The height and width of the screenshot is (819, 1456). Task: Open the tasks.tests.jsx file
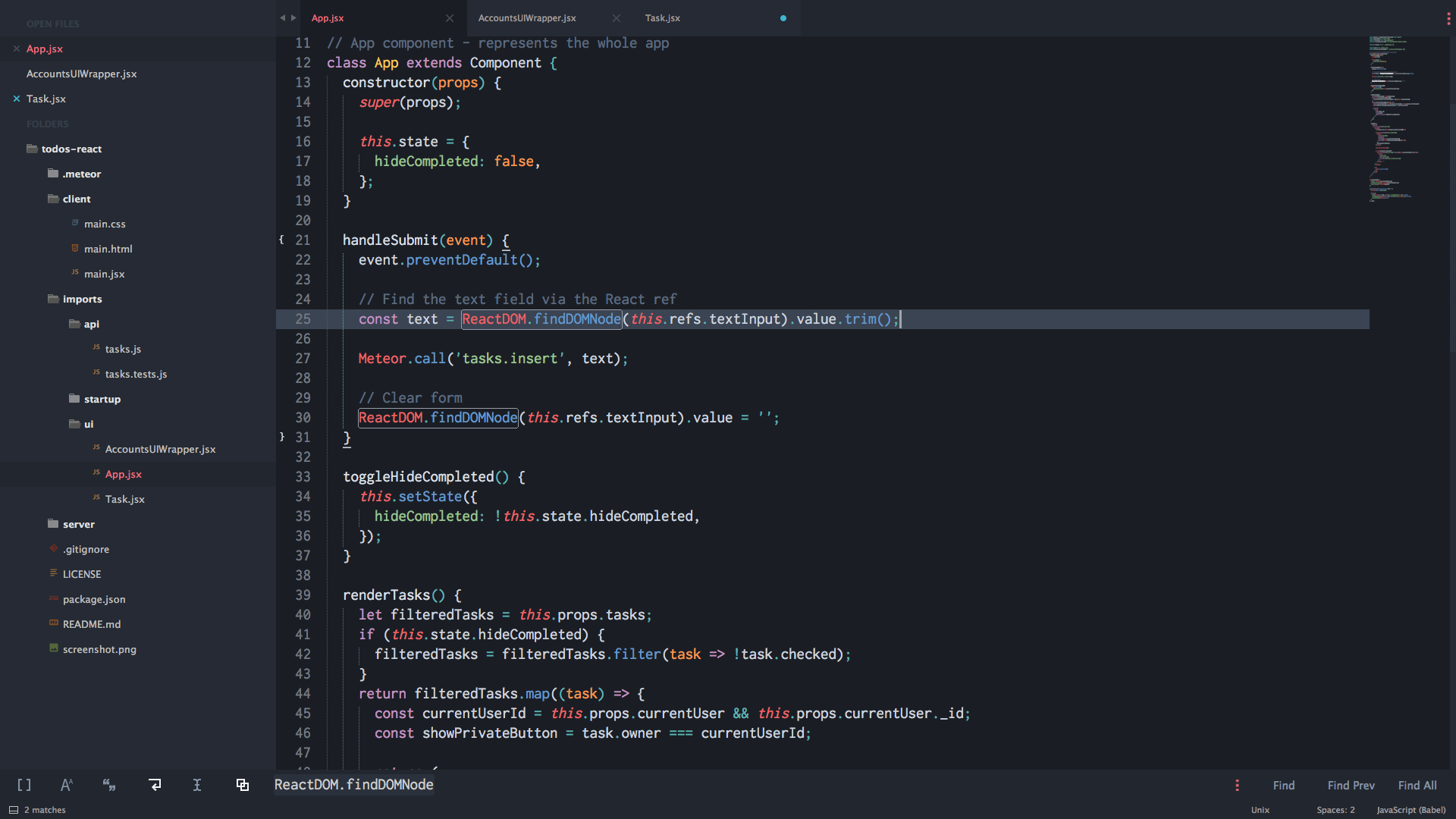click(136, 373)
